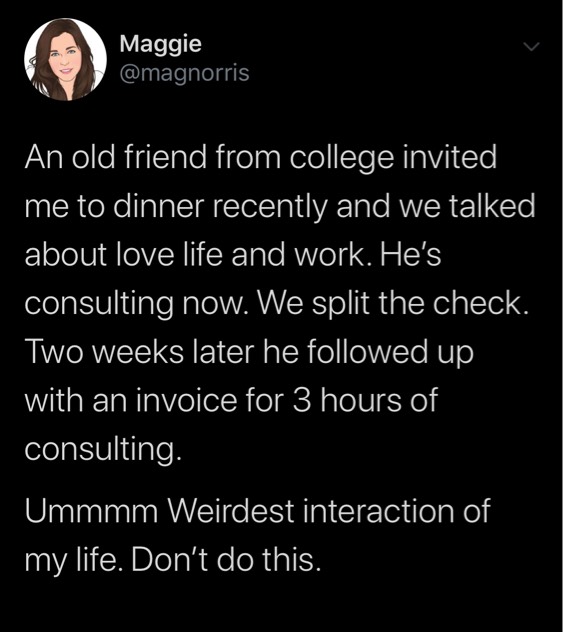The image size is (563, 632).
Task: Click the line 'consulting now. We split the check.'
Action: [277, 304]
